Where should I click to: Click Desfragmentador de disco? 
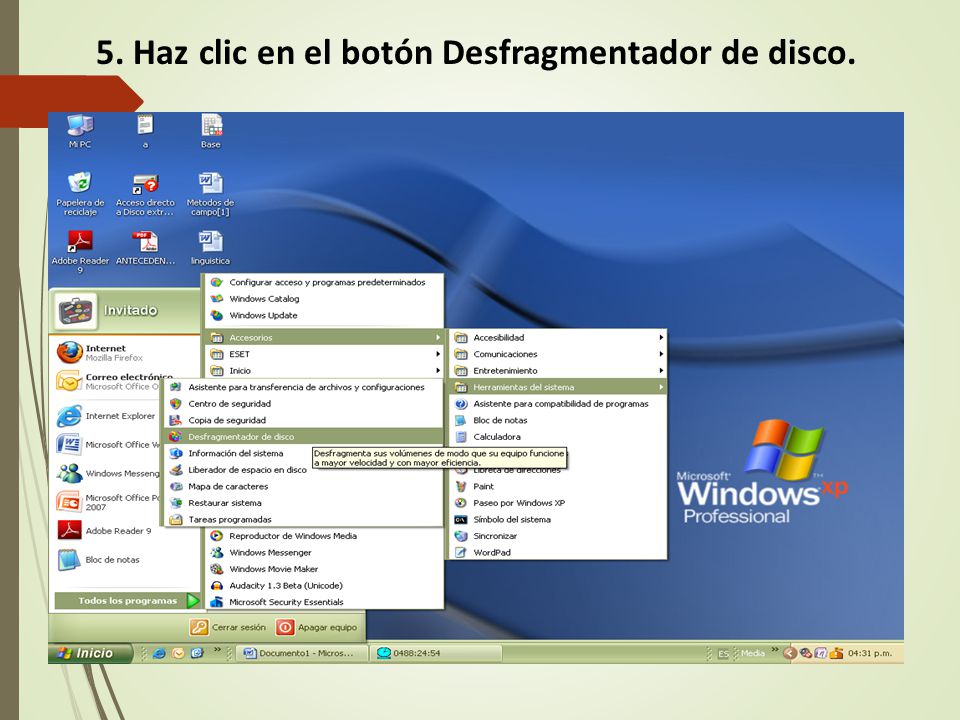click(x=305, y=437)
